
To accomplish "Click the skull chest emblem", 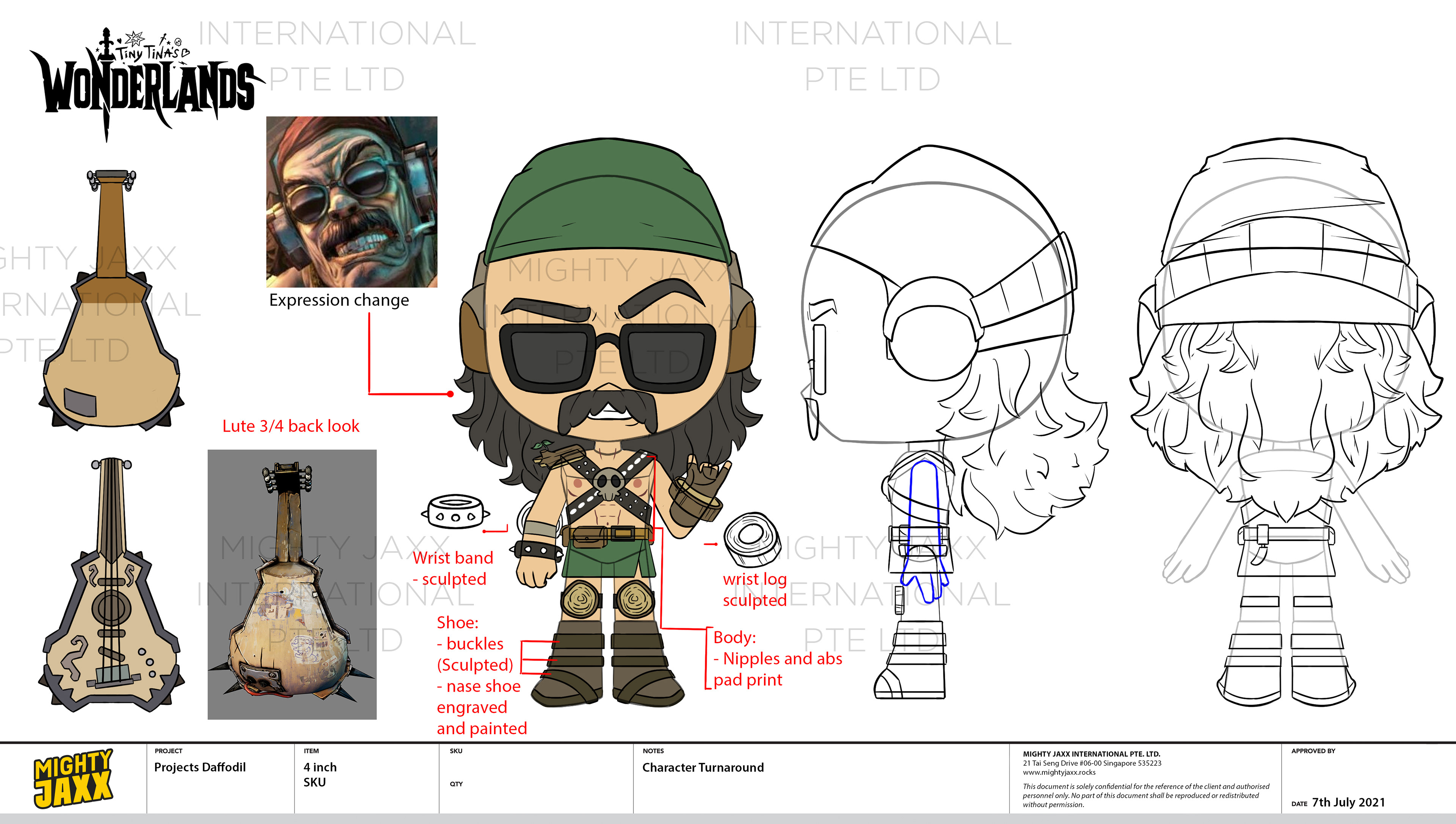I will 608,485.
